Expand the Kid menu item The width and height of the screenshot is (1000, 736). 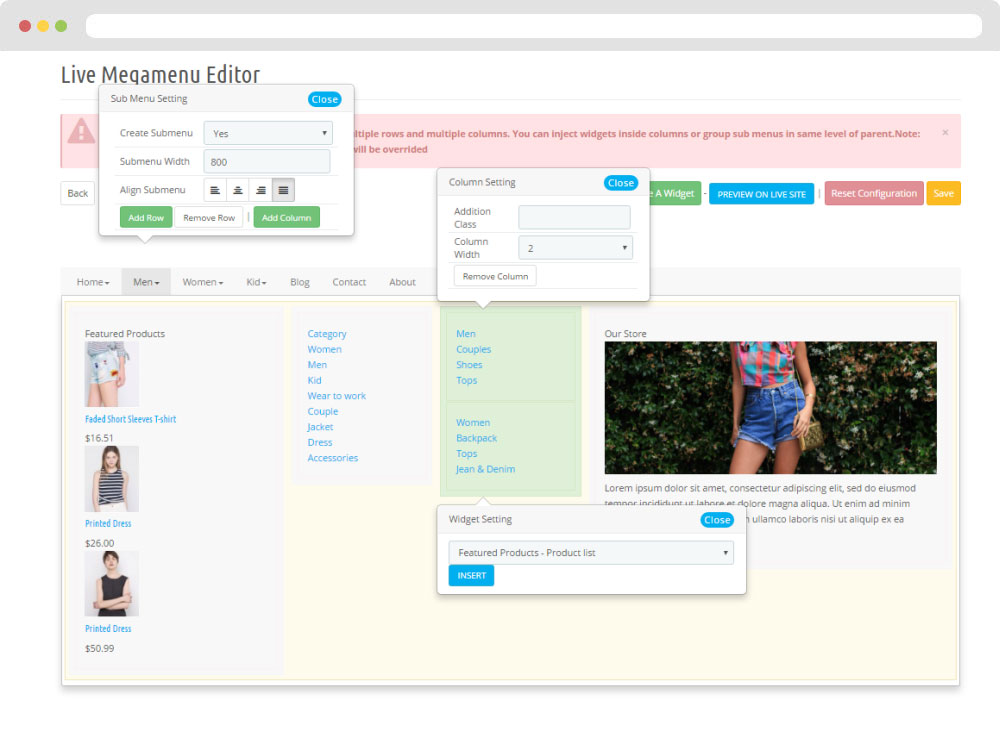256,282
